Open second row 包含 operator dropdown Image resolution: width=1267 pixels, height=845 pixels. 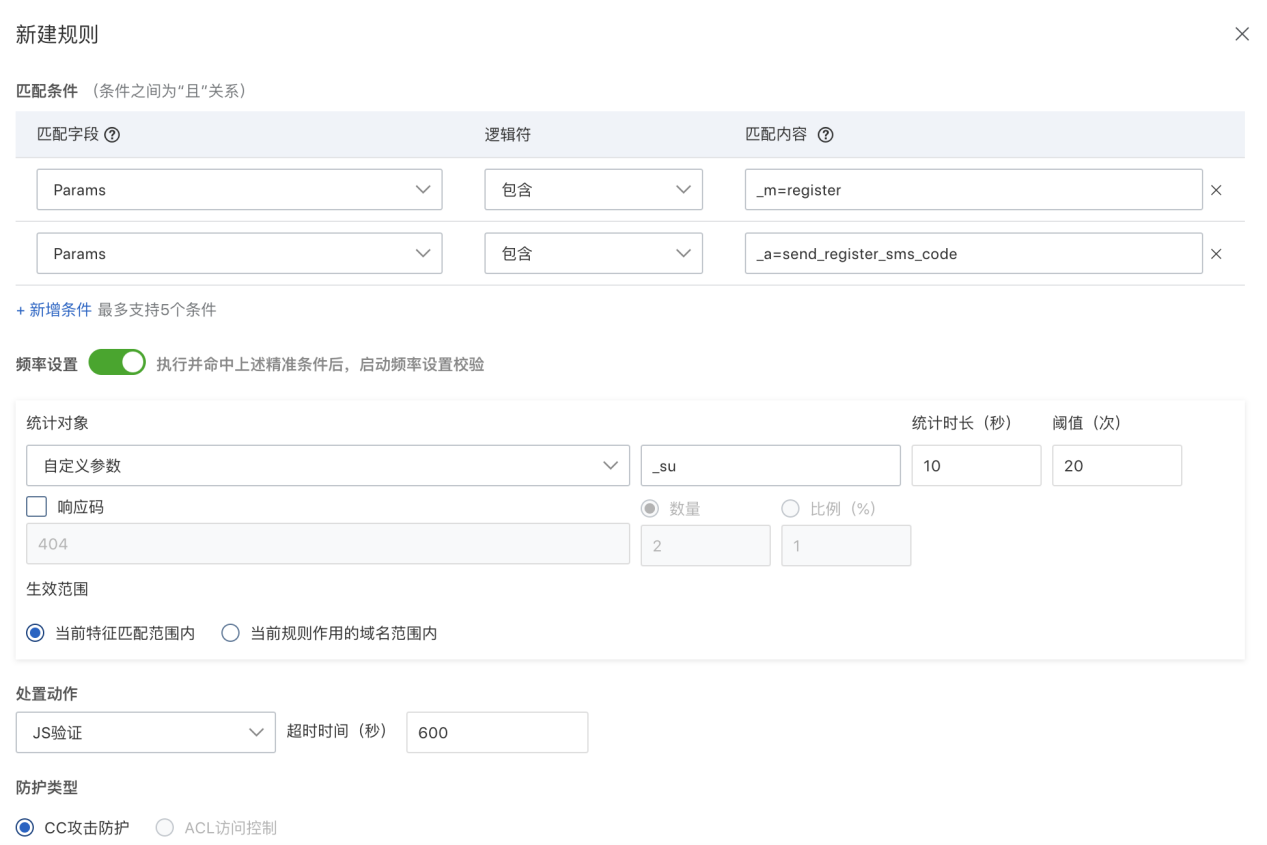tap(593, 254)
